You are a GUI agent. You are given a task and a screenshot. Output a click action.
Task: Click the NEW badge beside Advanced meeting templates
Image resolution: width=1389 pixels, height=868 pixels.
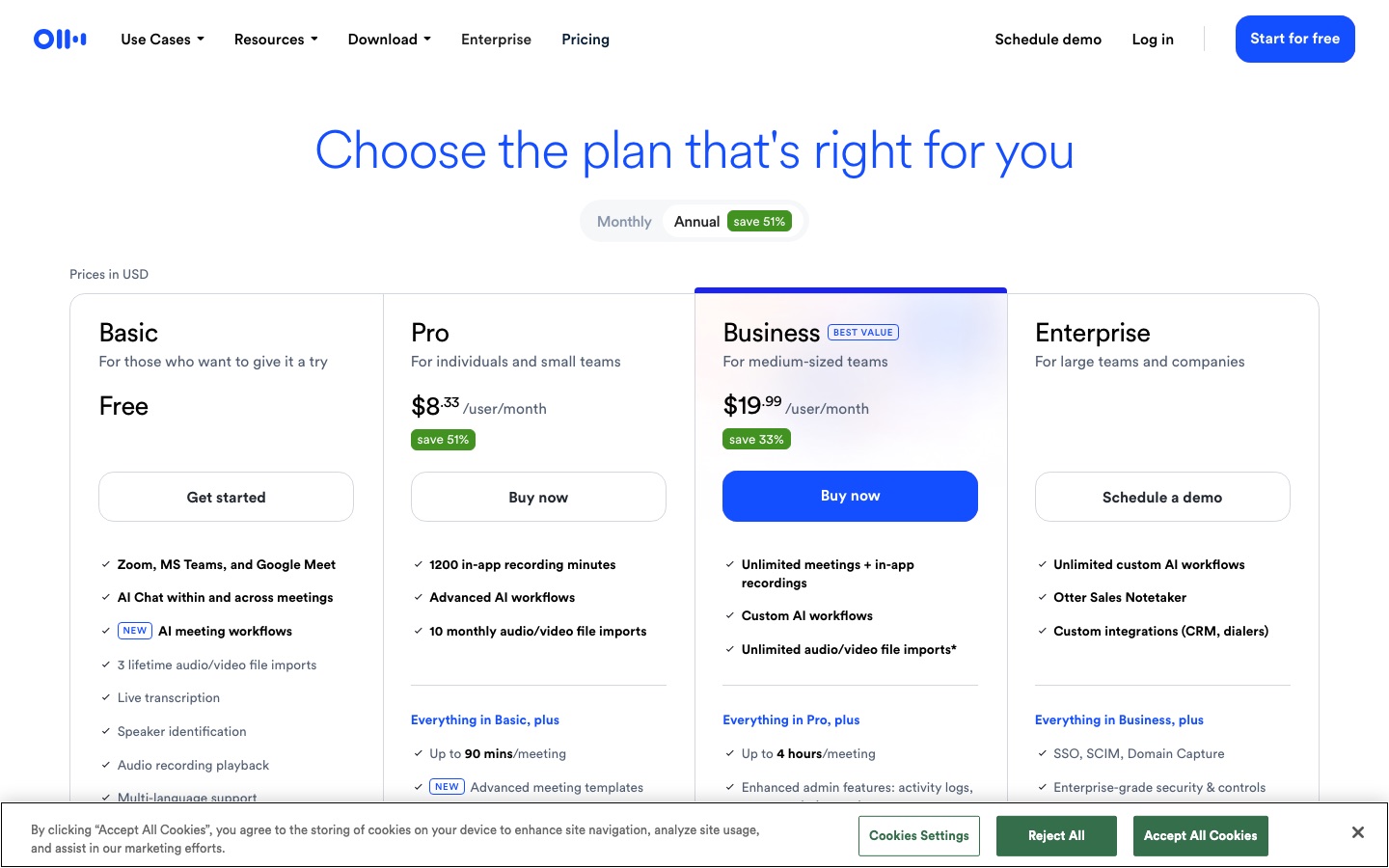pos(447,787)
